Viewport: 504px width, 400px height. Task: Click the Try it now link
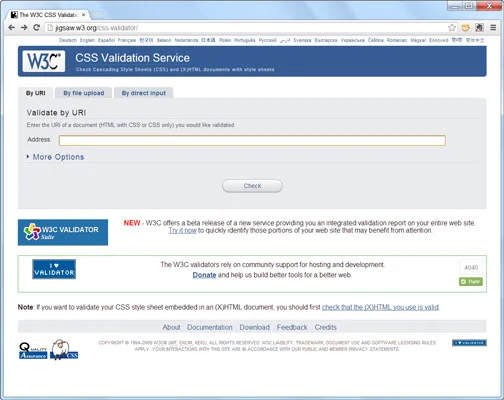point(182,231)
